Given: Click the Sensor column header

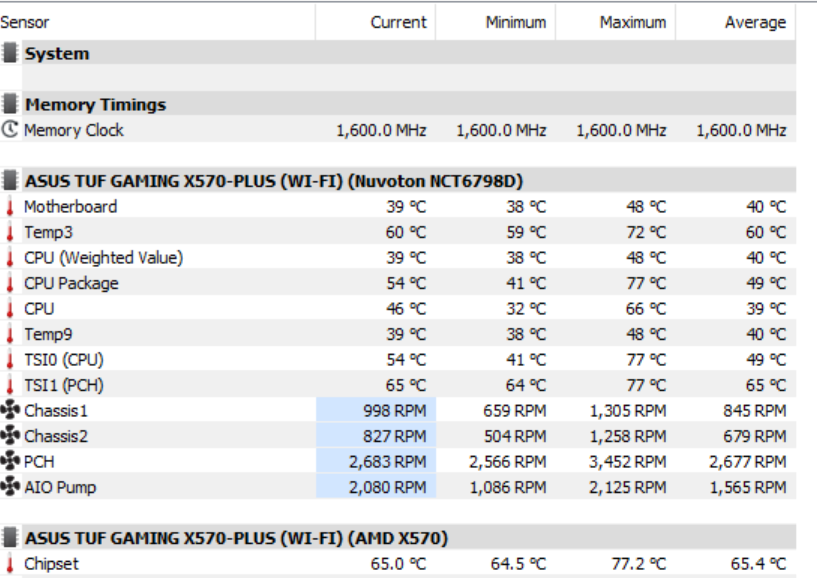Looking at the screenshot, I should click(x=157, y=22).
